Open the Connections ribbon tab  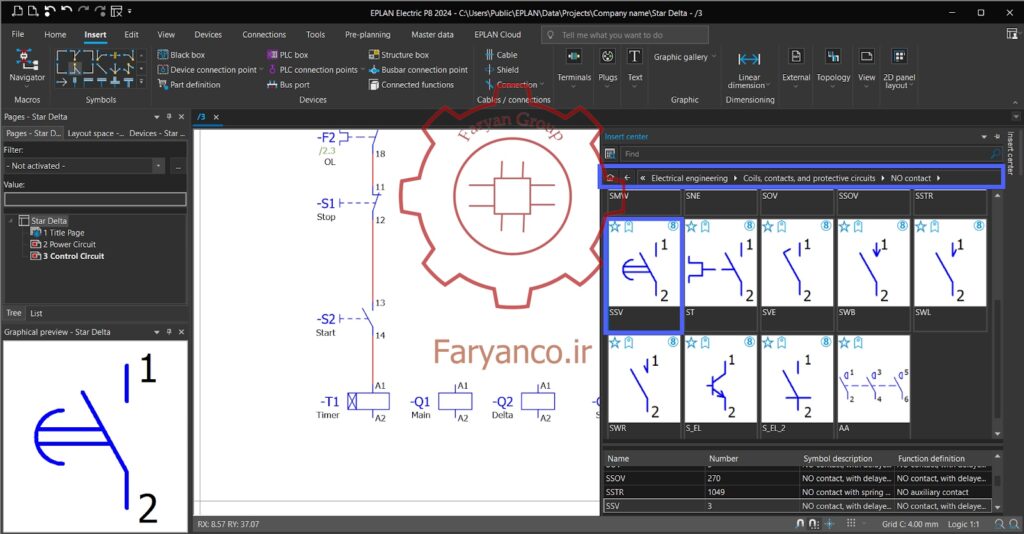click(264, 35)
